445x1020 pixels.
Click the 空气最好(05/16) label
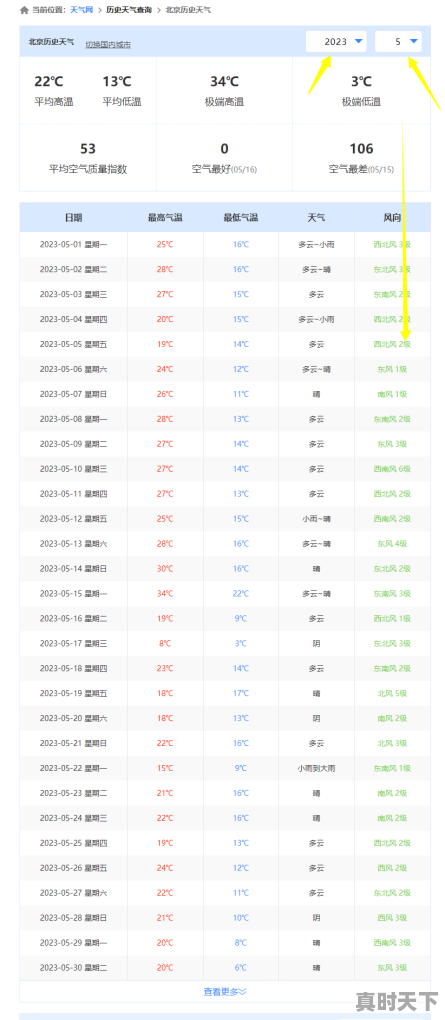coord(224,169)
